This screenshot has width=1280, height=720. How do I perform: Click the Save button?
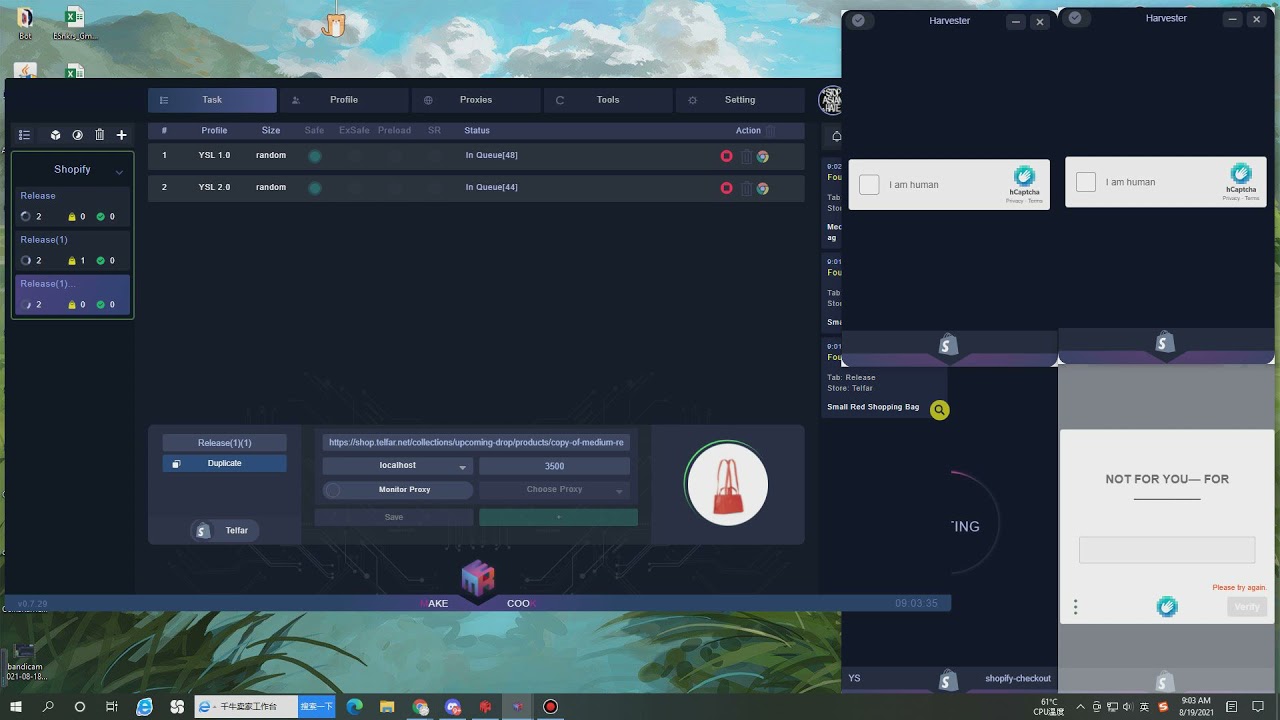click(394, 517)
